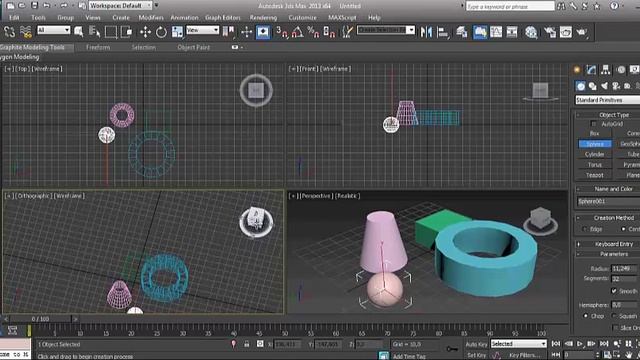Click the Select by Name icon
The width and height of the screenshot is (640, 360).
(95, 32)
